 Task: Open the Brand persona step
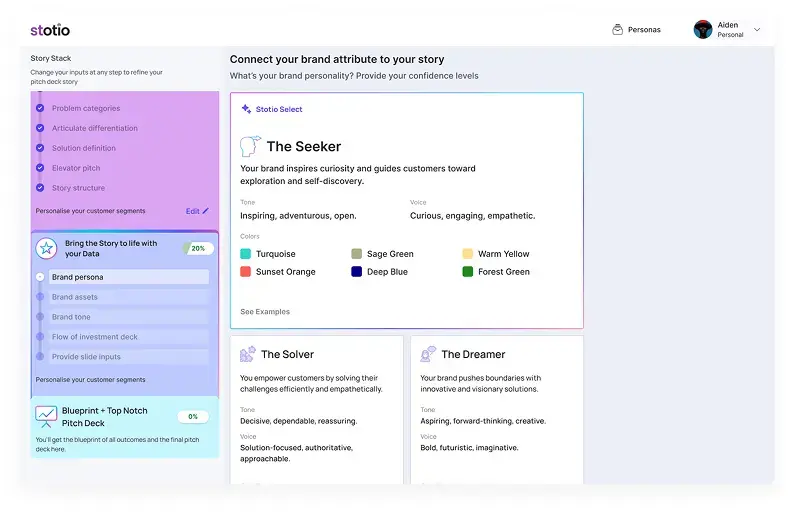(129, 277)
